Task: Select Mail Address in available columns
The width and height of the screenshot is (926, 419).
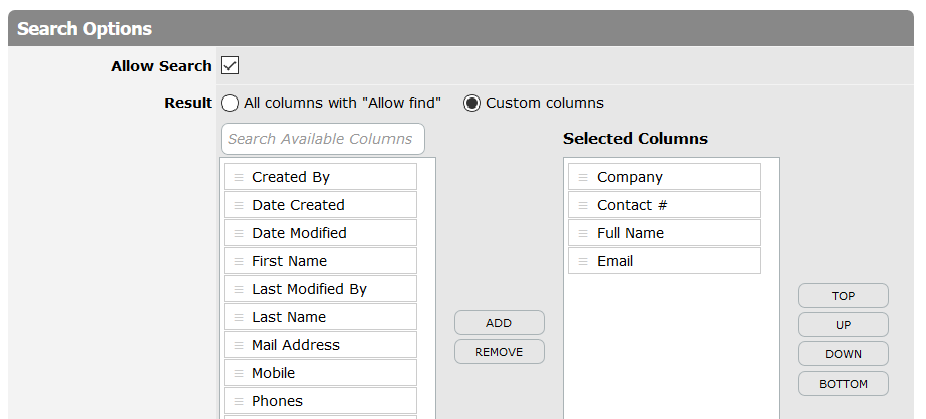Action: click(320, 345)
